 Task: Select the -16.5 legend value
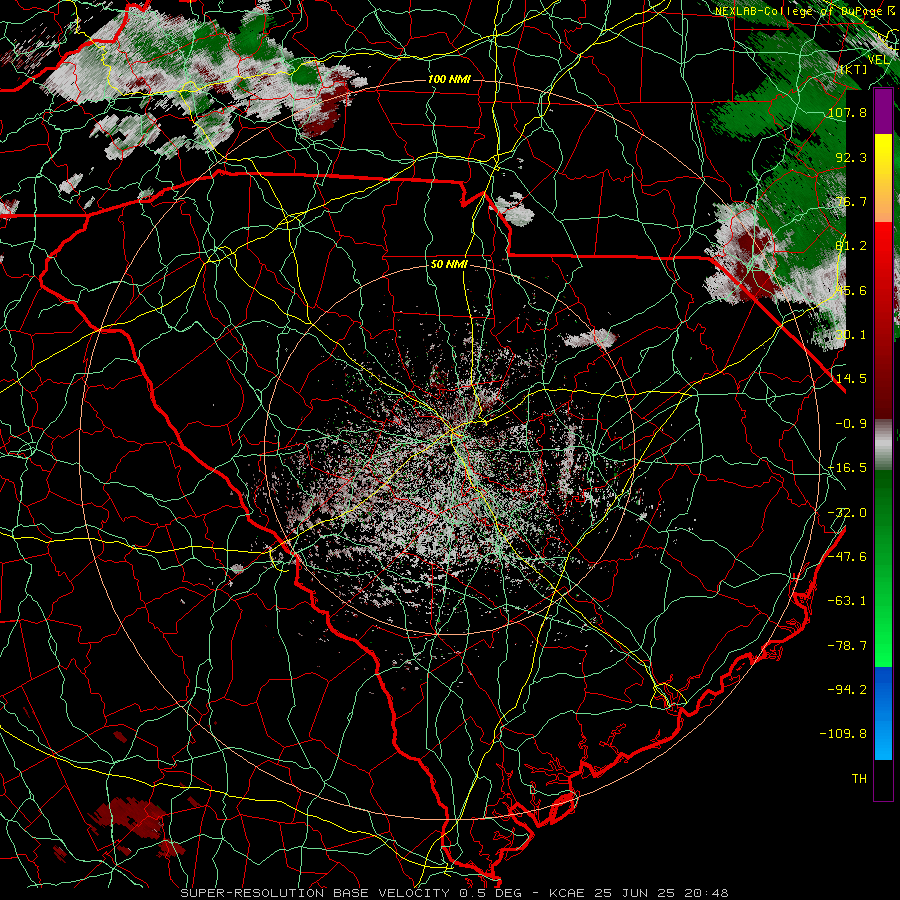click(847, 468)
